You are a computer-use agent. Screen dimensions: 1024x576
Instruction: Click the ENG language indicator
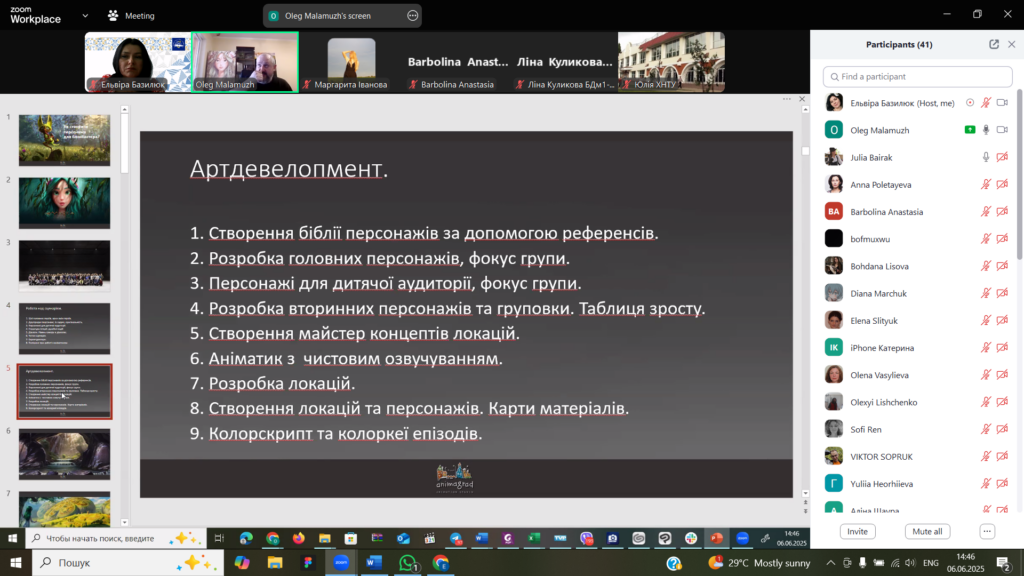tap(931, 562)
